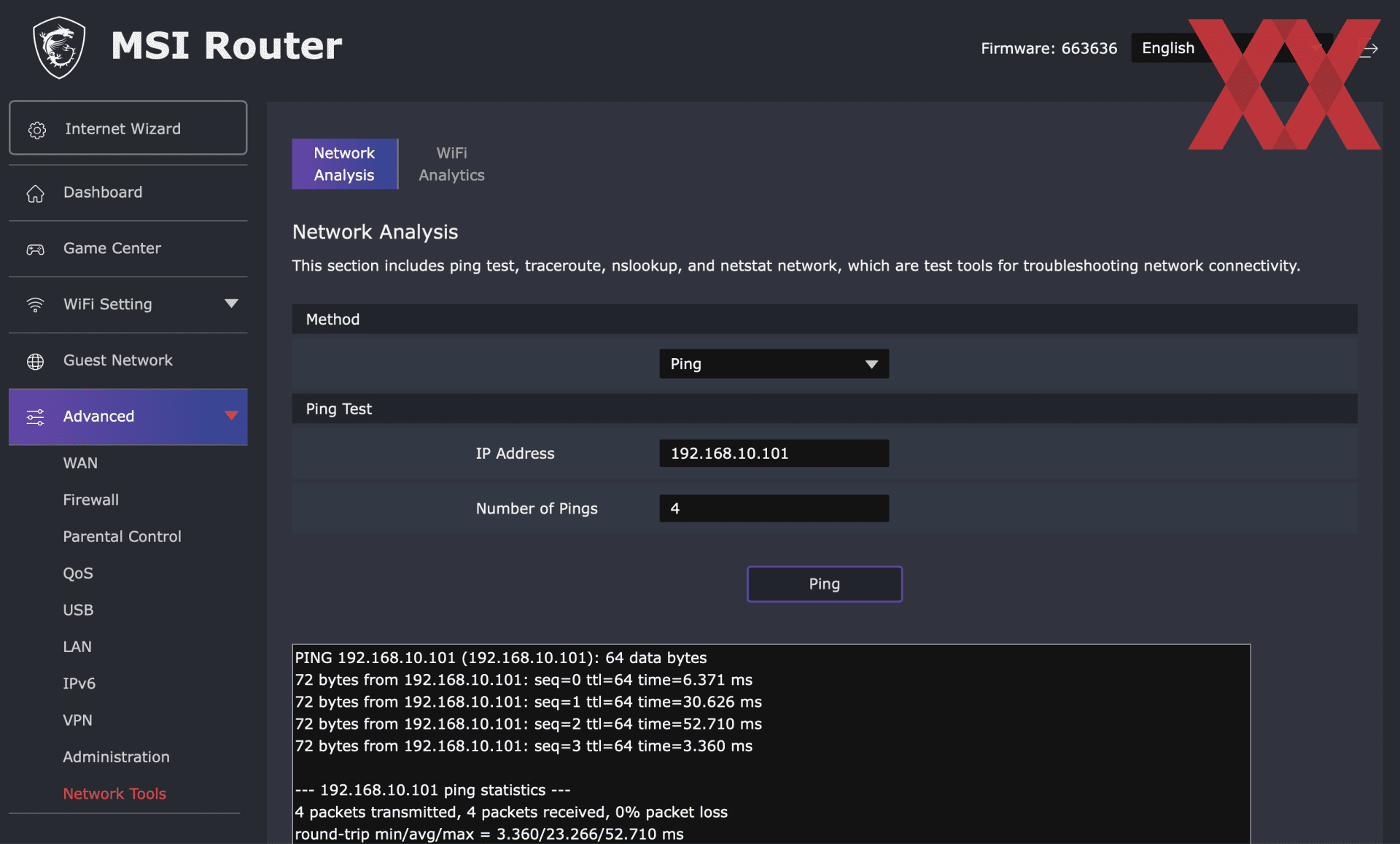This screenshot has height=844, width=1400.
Task: Open the WiFi Setting menu item
Action: click(128, 304)
